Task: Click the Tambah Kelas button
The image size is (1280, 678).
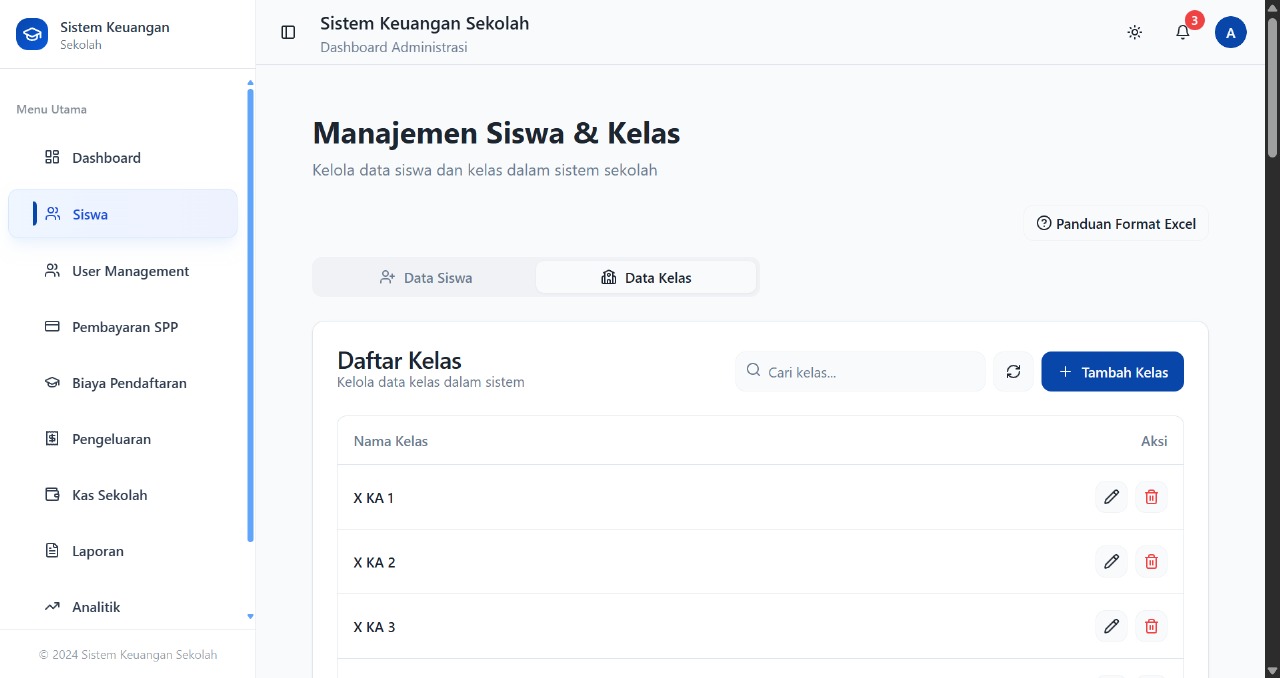Action: pyautogui.click(x=1113, y=371)
